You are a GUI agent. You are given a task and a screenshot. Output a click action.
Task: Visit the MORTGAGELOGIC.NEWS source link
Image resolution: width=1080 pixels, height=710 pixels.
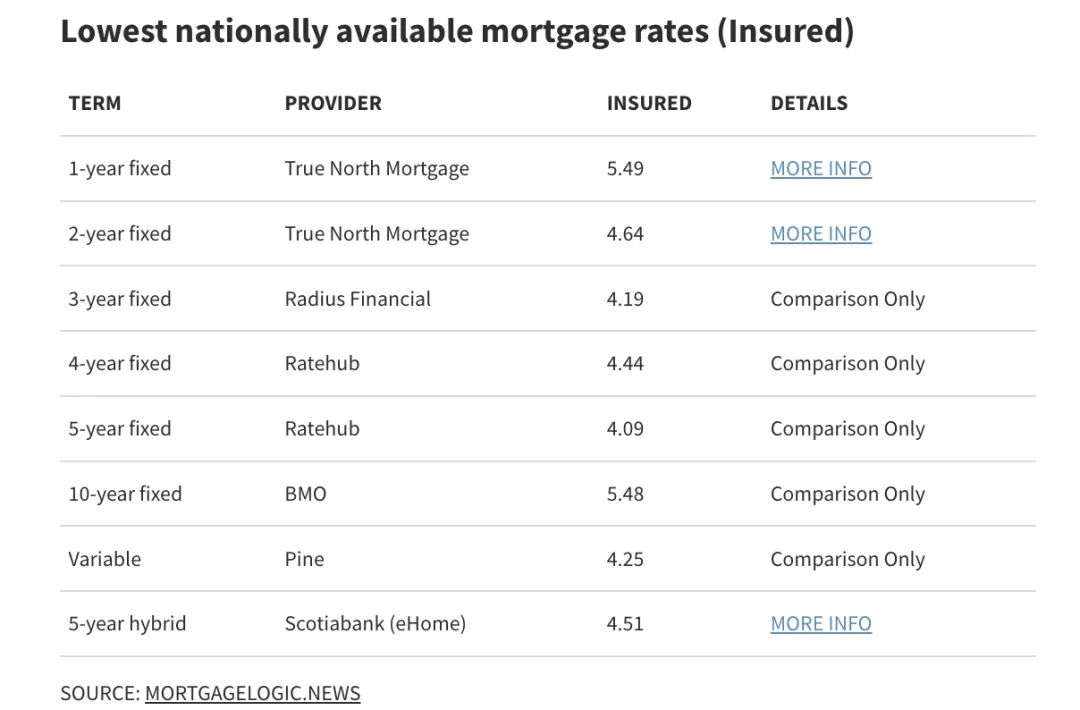point(252,693)
